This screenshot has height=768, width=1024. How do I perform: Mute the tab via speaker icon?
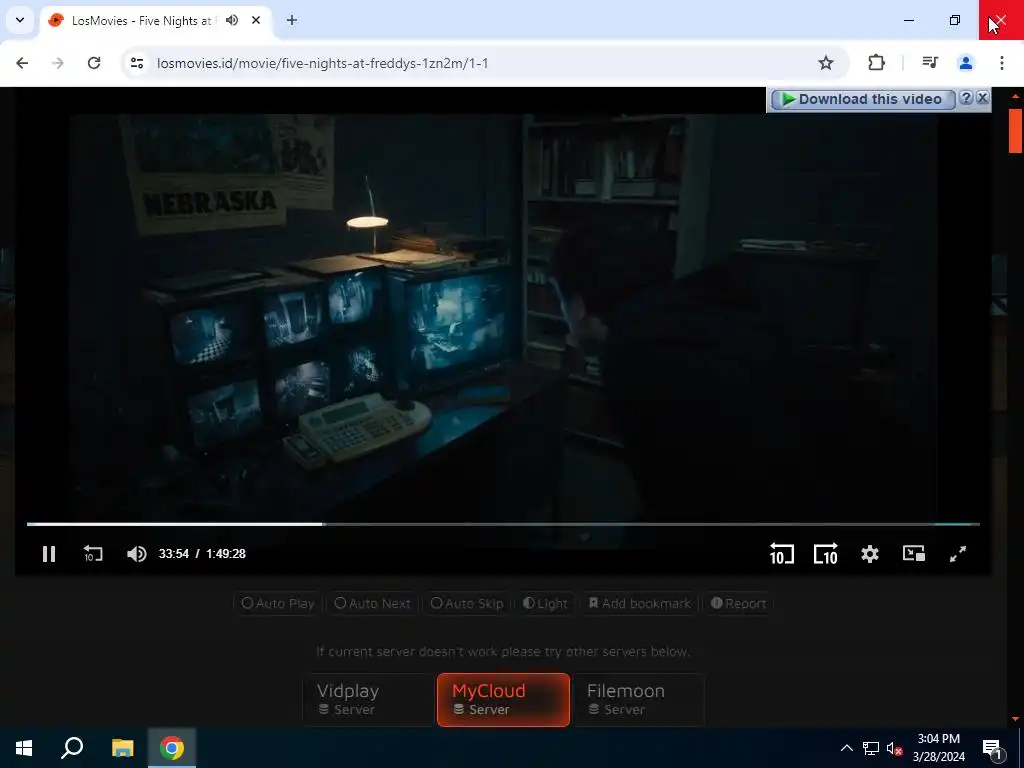[x=232, y=20]
